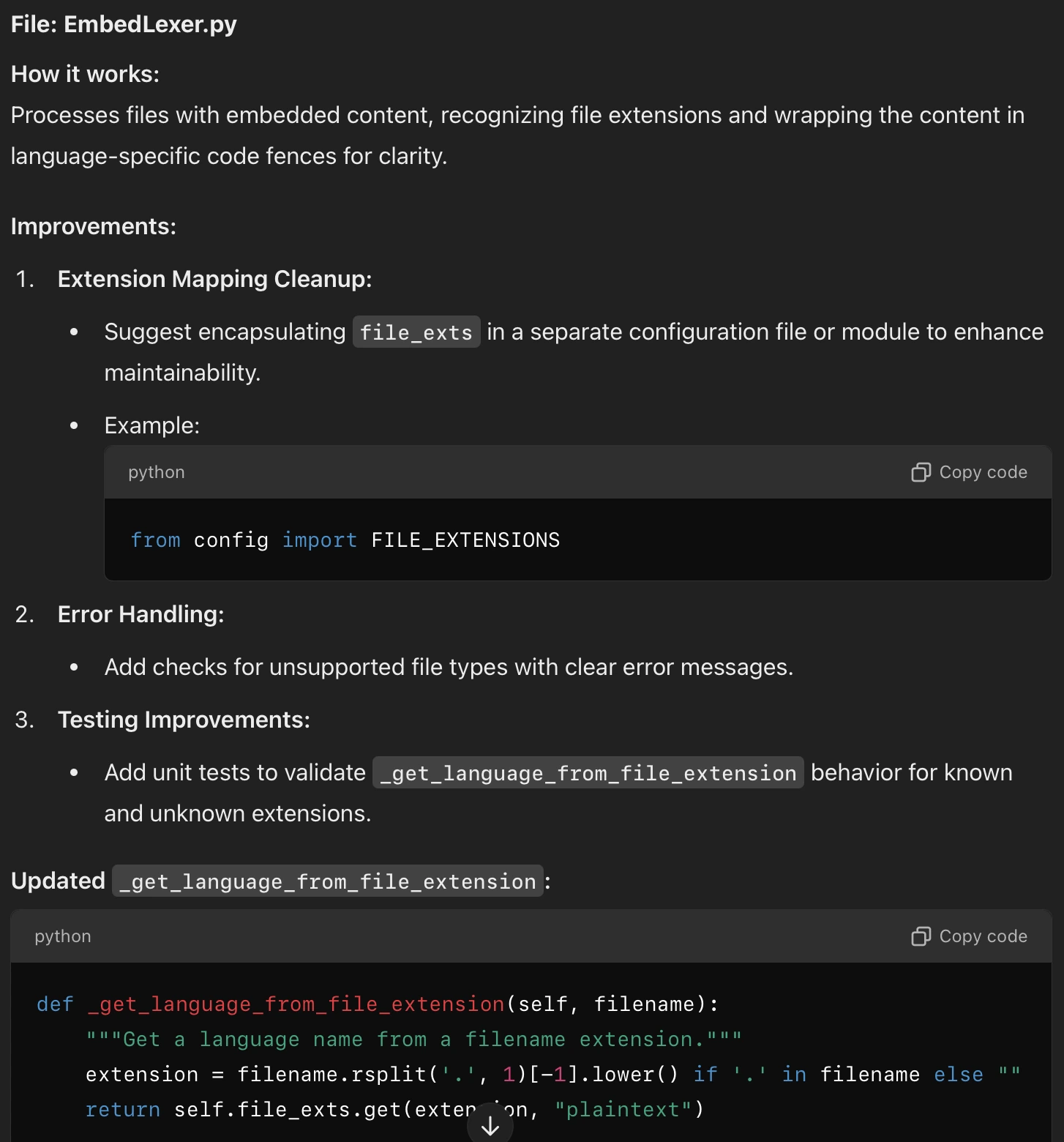Click the python label above the def function snippet

pyautogui.click(x=63, y=936)
